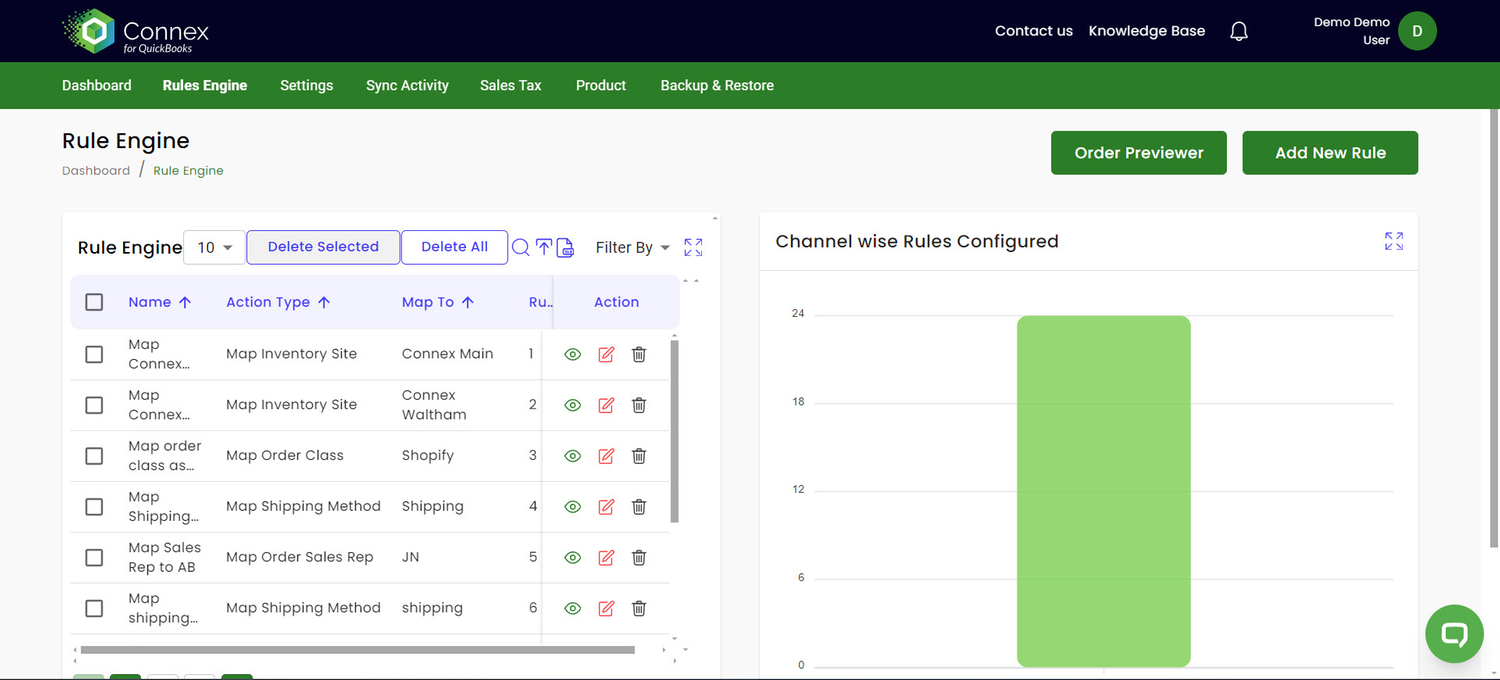
Task: Edit rule number 6 shipping
Action: [606, 608]
